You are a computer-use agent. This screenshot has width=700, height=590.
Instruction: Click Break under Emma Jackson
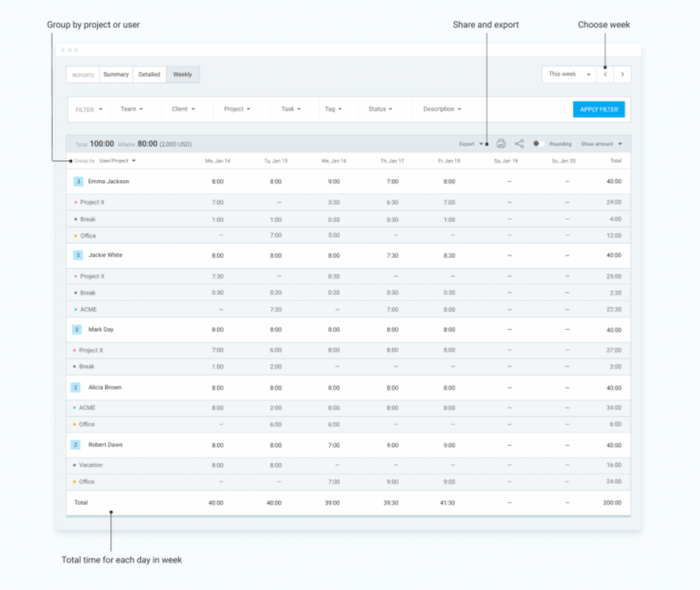click(x=88, y=219)
